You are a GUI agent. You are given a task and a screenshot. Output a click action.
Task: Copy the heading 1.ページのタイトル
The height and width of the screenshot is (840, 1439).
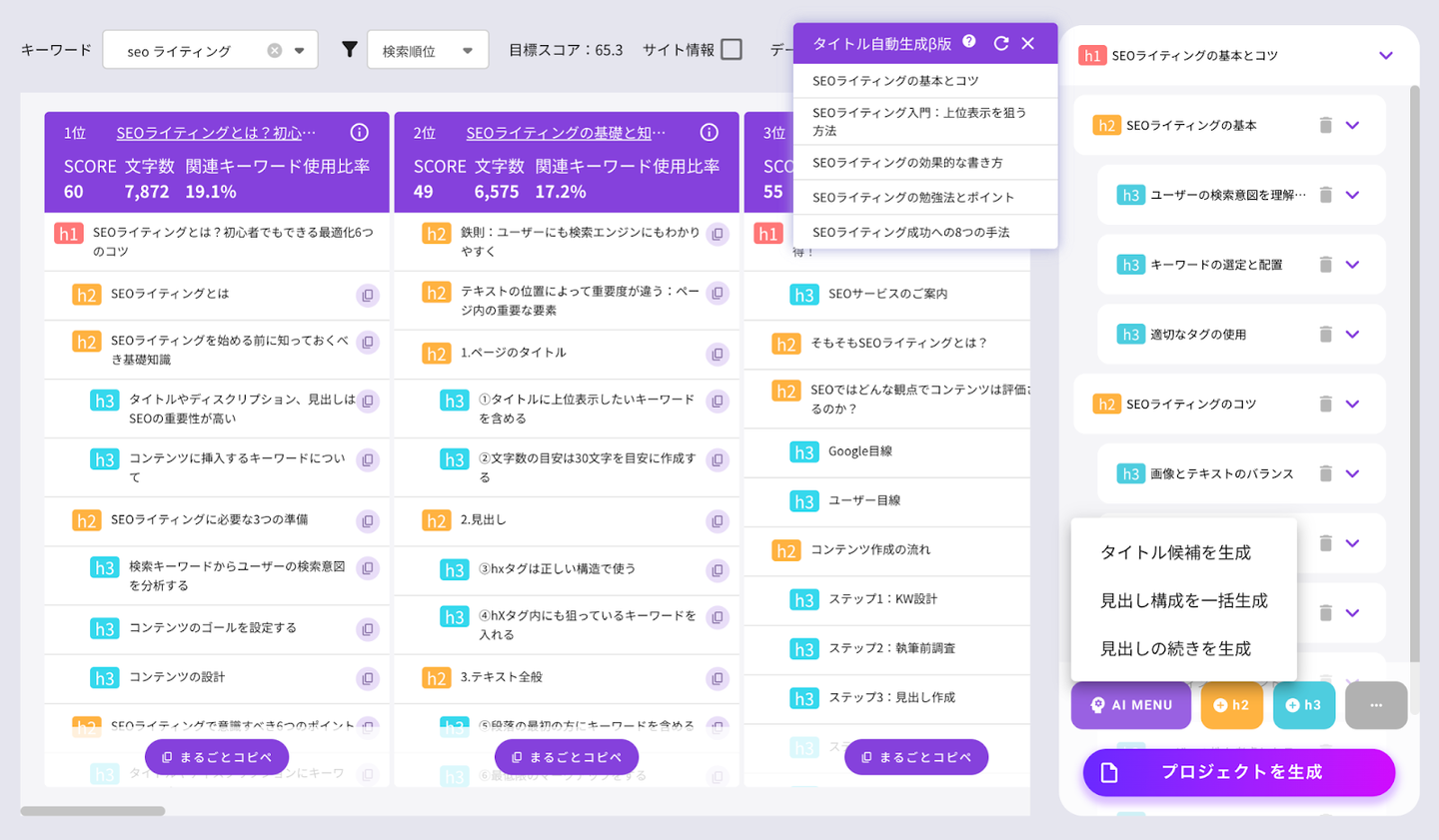tap(718, 354)
